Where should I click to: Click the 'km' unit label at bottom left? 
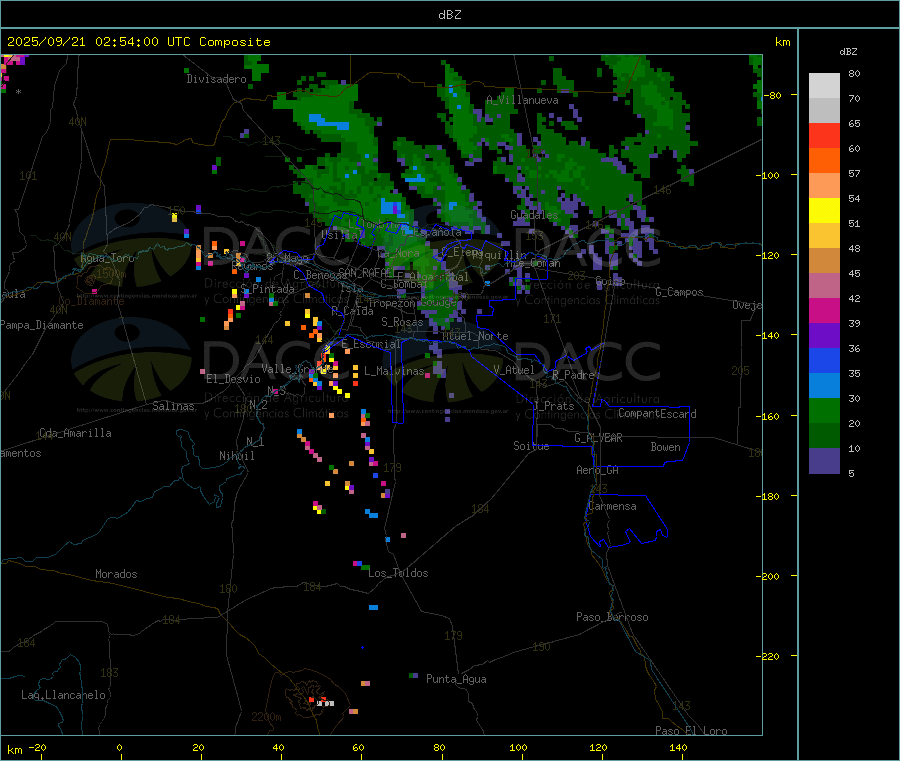click(14, 750)
